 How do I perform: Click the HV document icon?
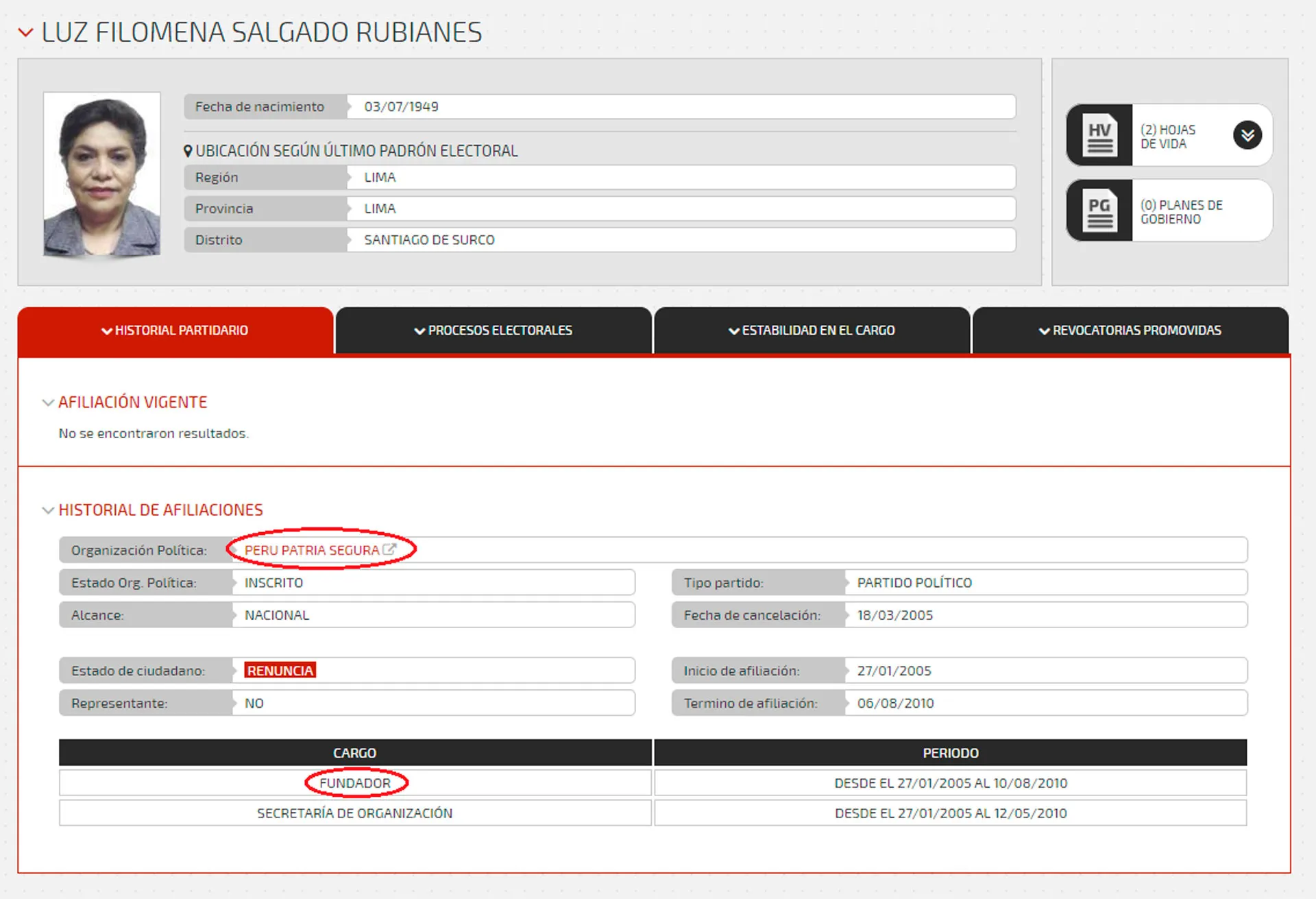tap(1099, 136)
